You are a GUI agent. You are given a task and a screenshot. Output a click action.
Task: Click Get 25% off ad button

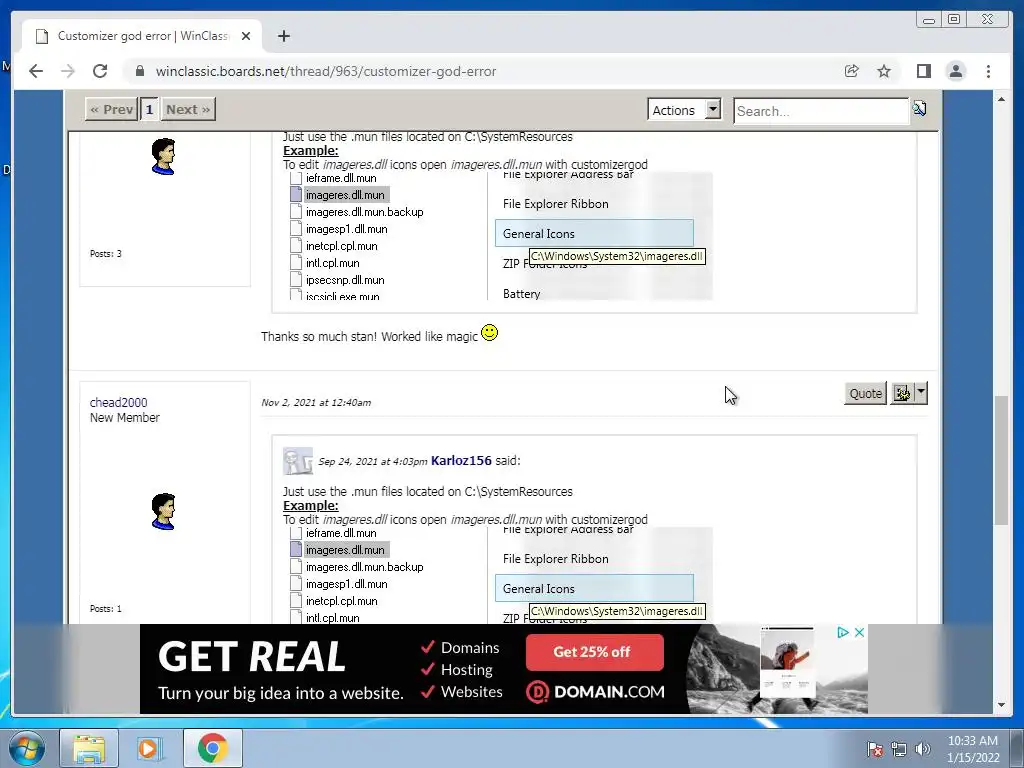(594, 652)
